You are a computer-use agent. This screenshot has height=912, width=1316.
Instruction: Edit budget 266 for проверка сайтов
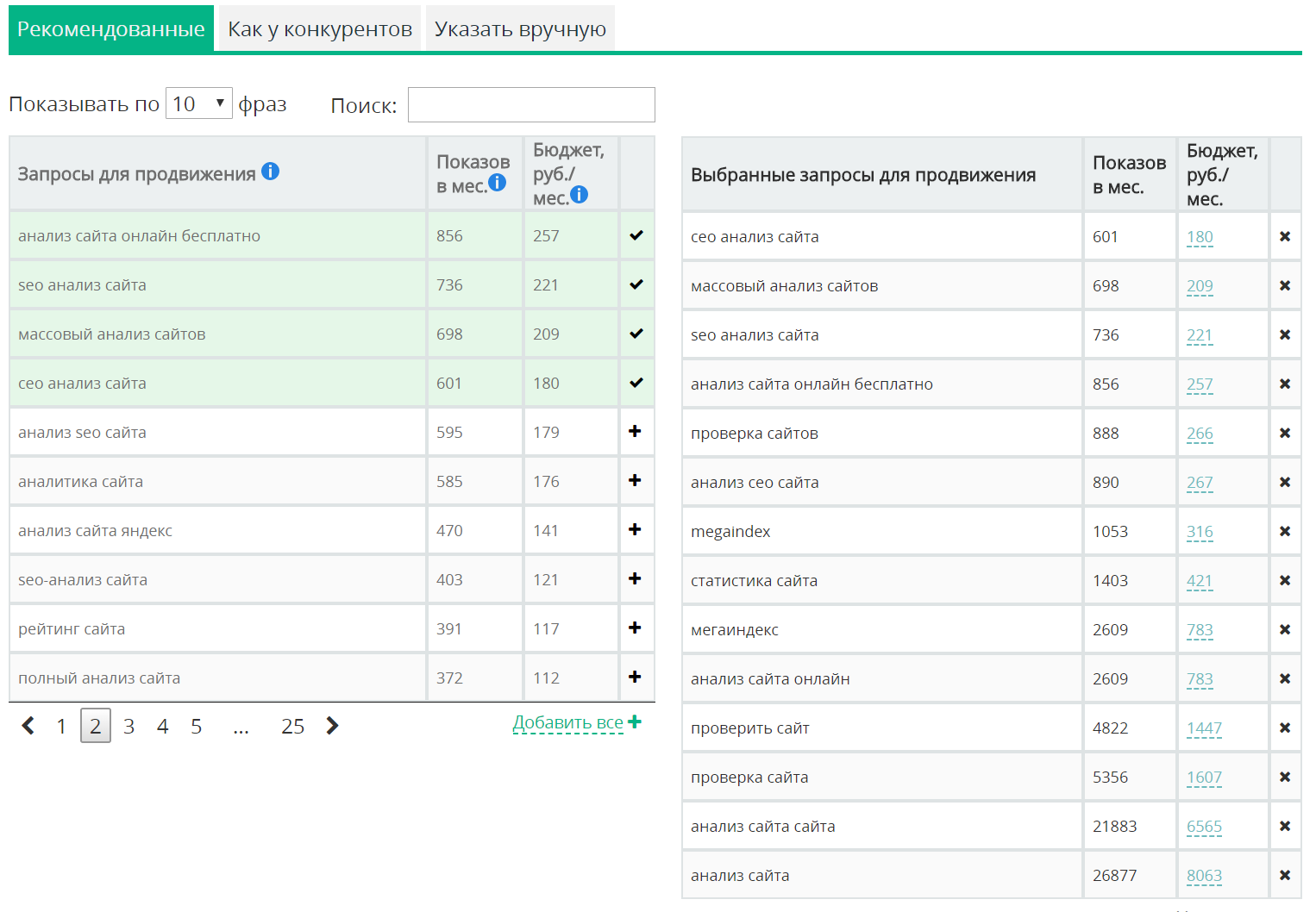(1200, 434)
